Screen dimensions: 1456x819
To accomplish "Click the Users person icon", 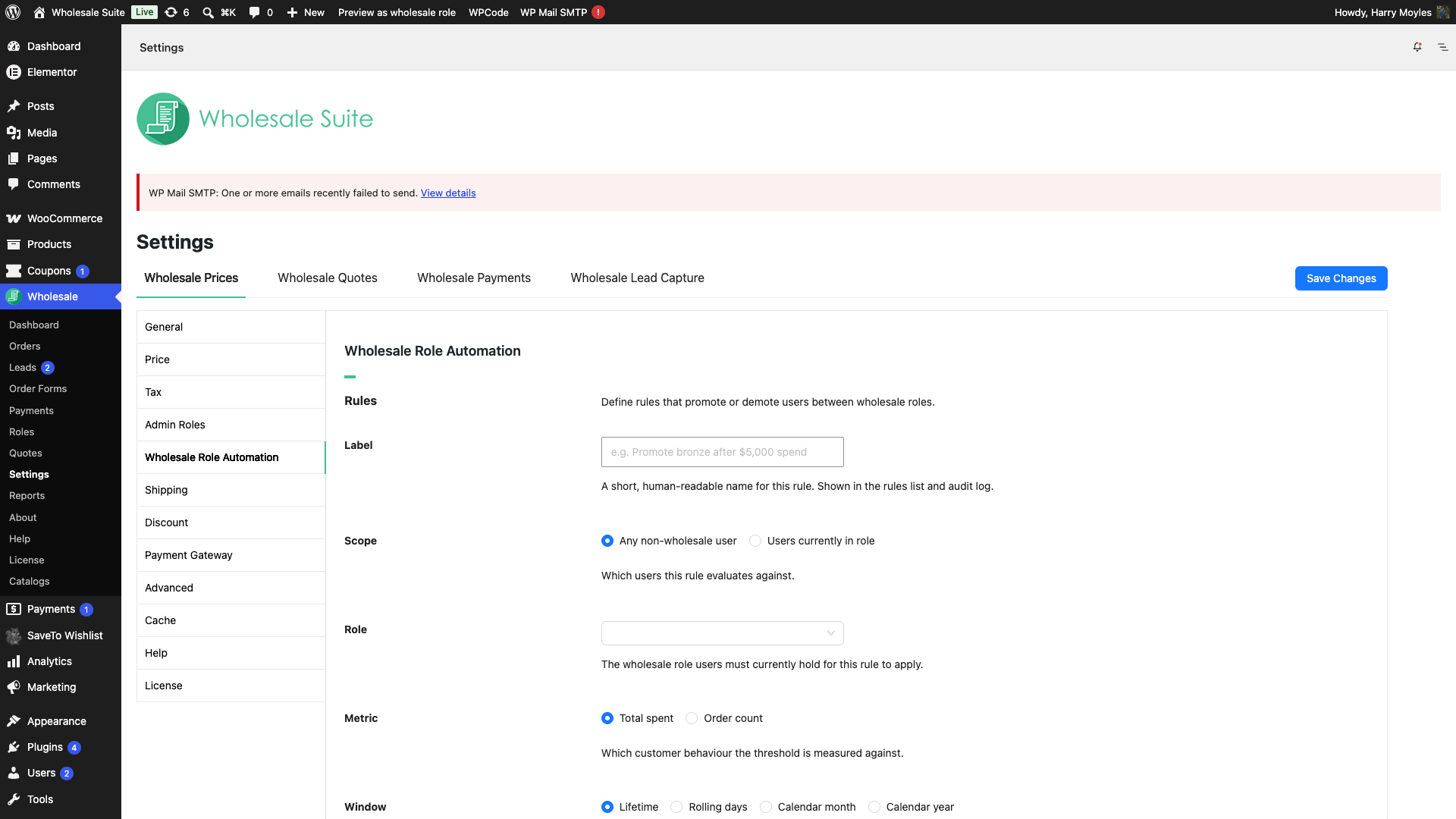I will click(14, 773).
